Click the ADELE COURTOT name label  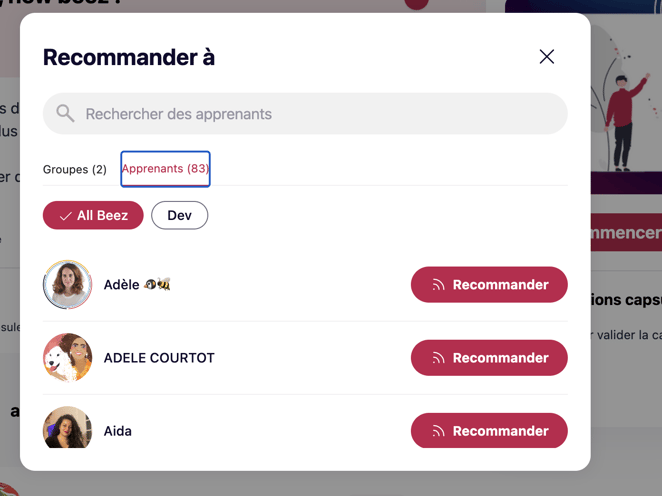[x=159, y=358]
